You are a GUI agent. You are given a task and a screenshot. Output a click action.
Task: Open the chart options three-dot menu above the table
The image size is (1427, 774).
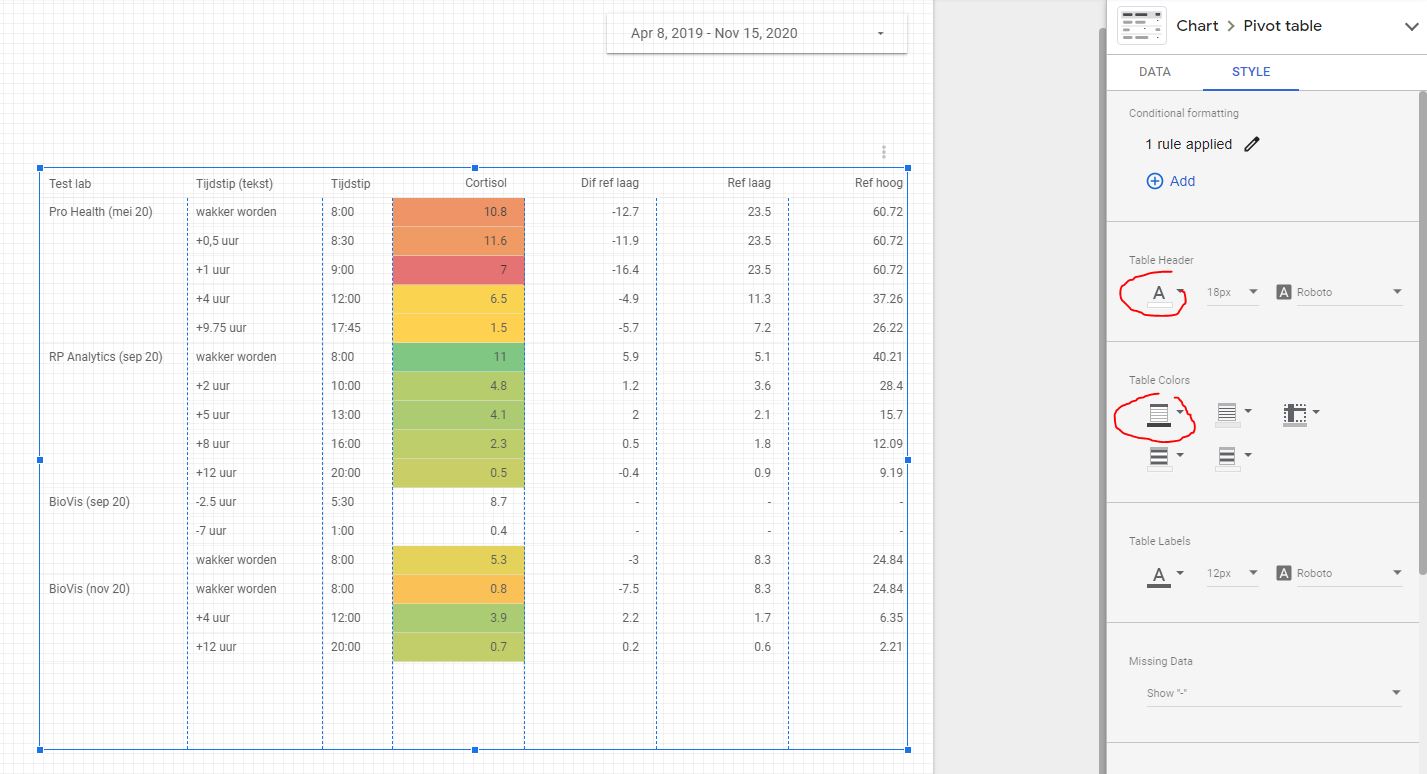[883, 151]
